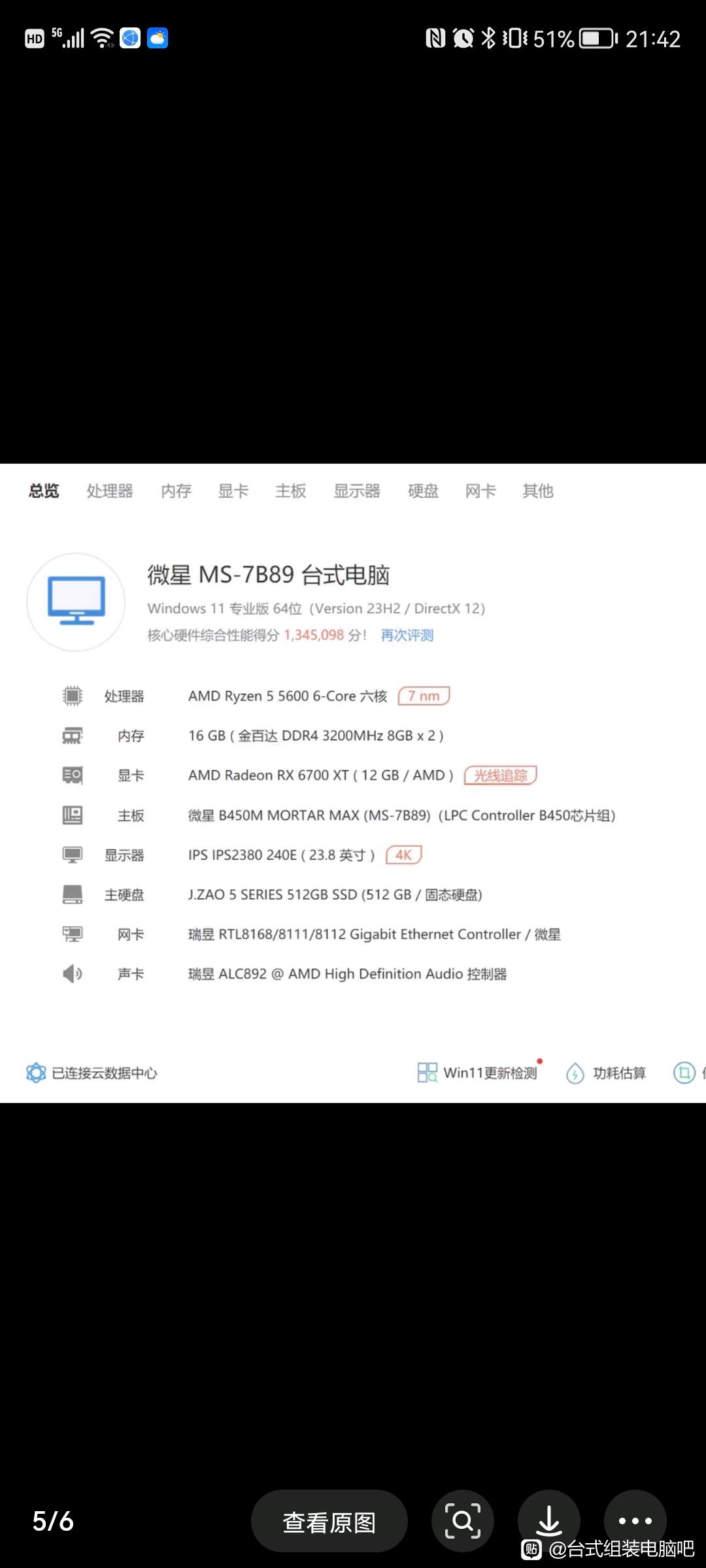The image size is (706, 1568).
Task: Switch to the 总览 tab
Action: [x=44, y=491]
